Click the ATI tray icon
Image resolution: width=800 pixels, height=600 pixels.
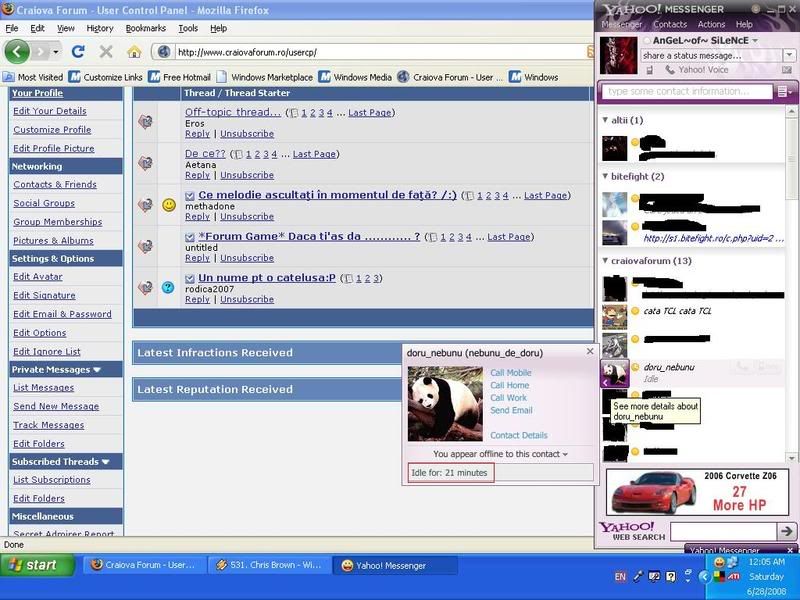click(734, 577)
